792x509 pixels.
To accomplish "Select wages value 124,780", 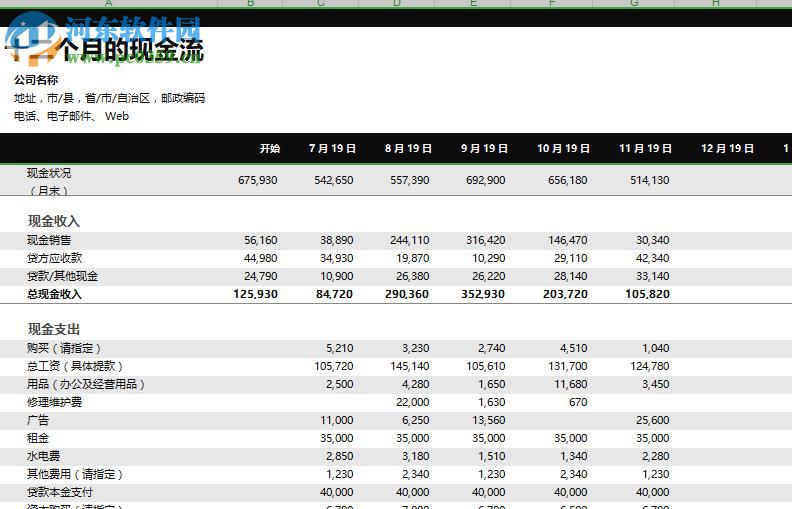I will click(650, 367).
